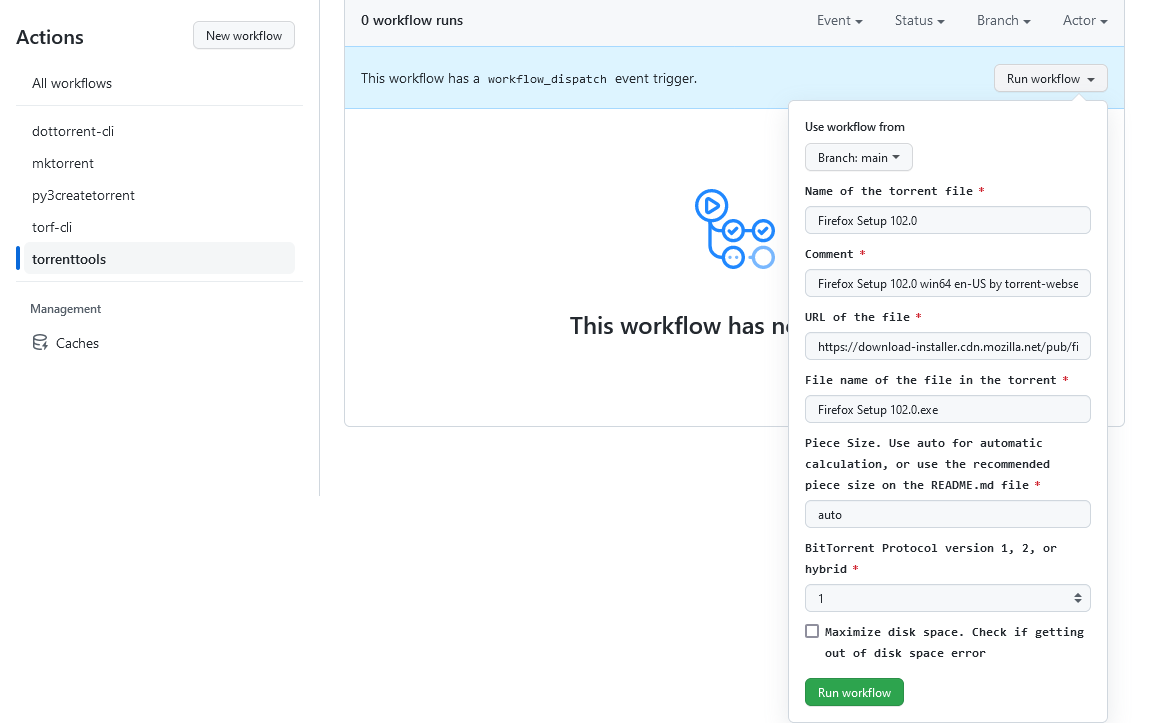Image resolution: width=1149 pixels, height=723 pixels.
Task: Open BitTorrent Protocol version select
Action: point(947,598)
